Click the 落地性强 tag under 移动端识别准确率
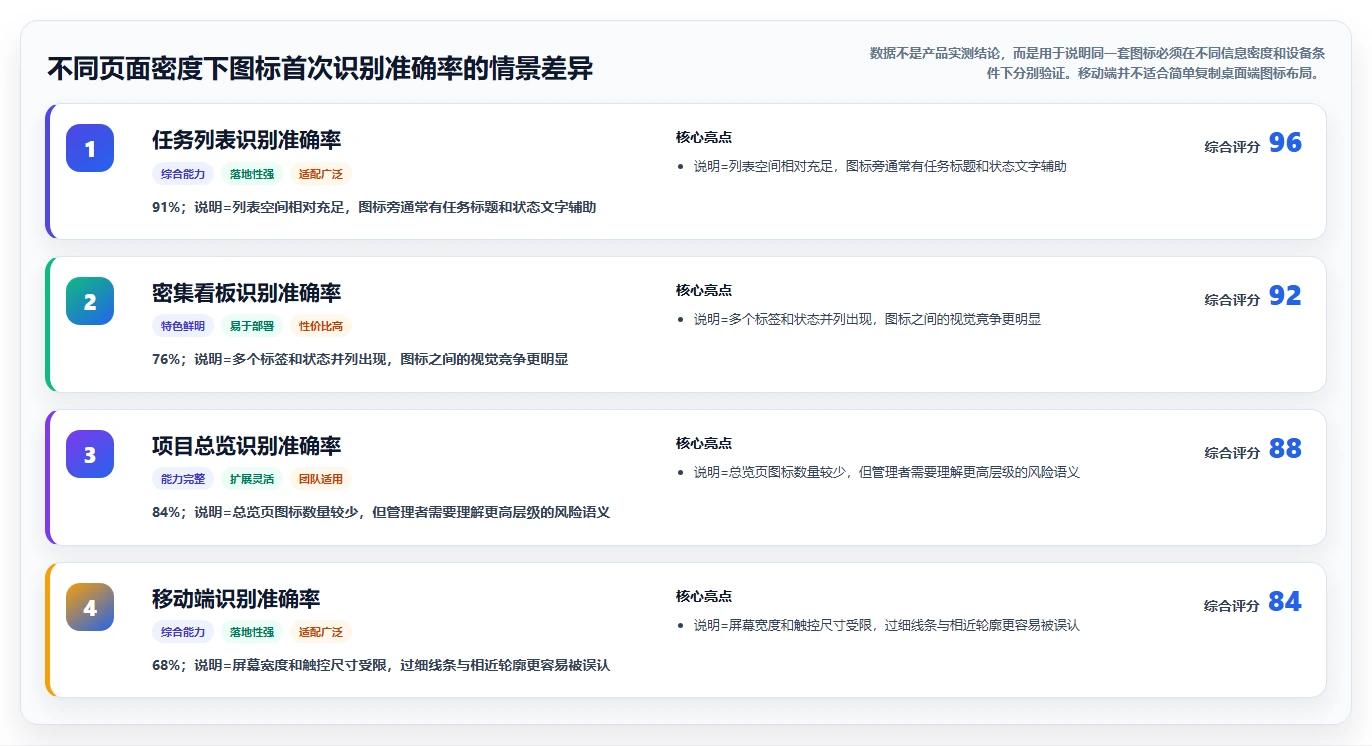 click(252, 632)
